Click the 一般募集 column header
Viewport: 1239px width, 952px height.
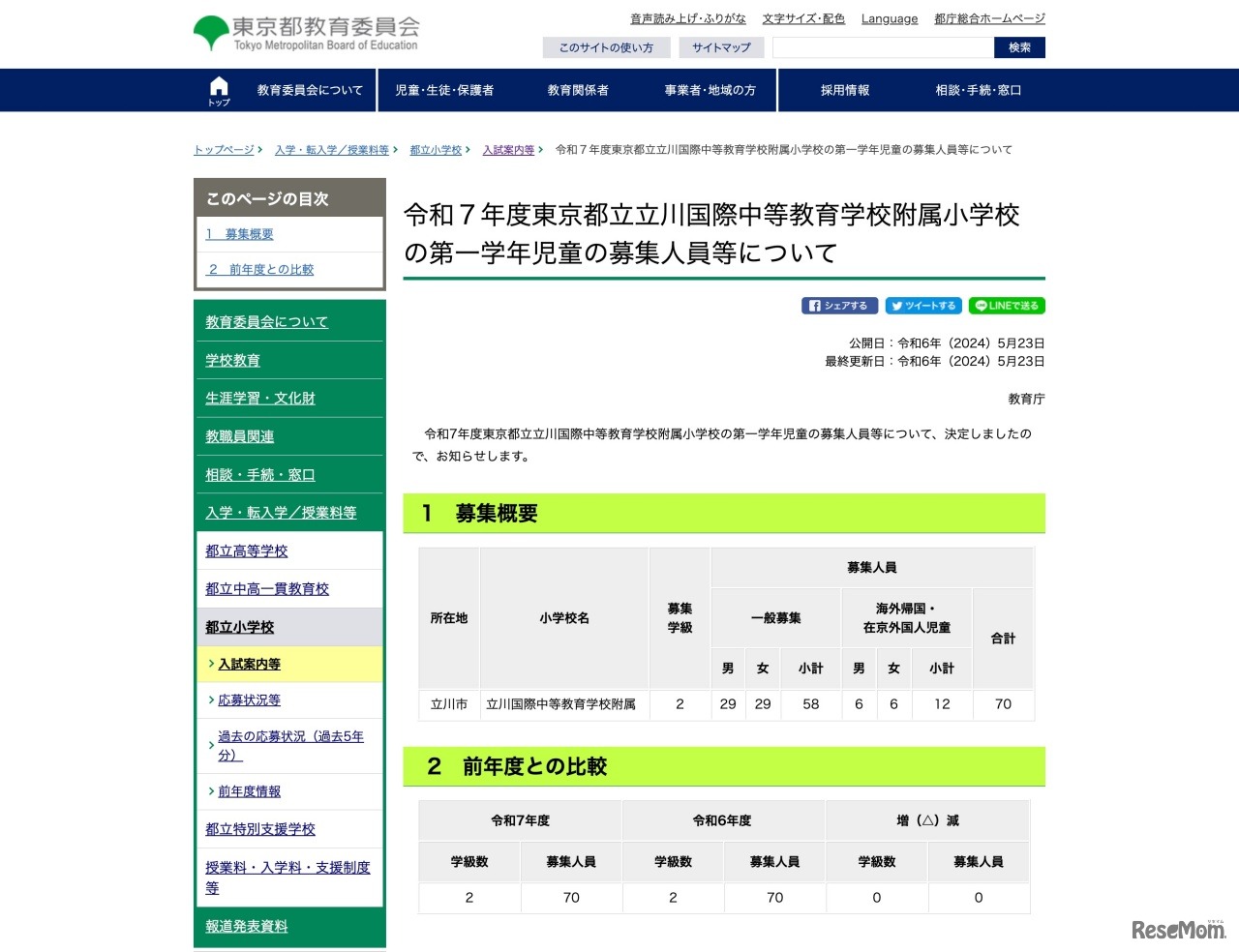pos(775,618)
